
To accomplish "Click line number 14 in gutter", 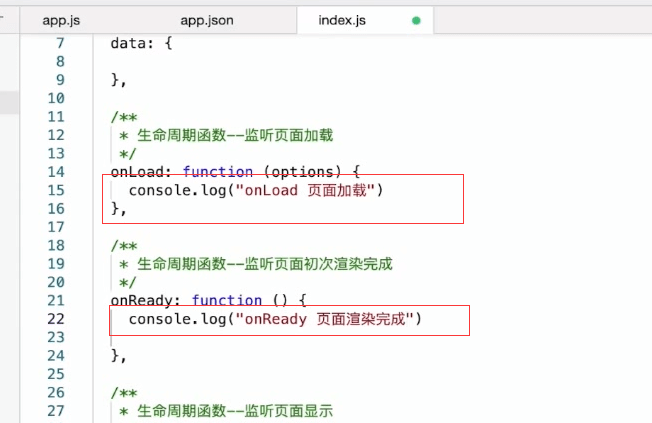I will tap(56, 172).
